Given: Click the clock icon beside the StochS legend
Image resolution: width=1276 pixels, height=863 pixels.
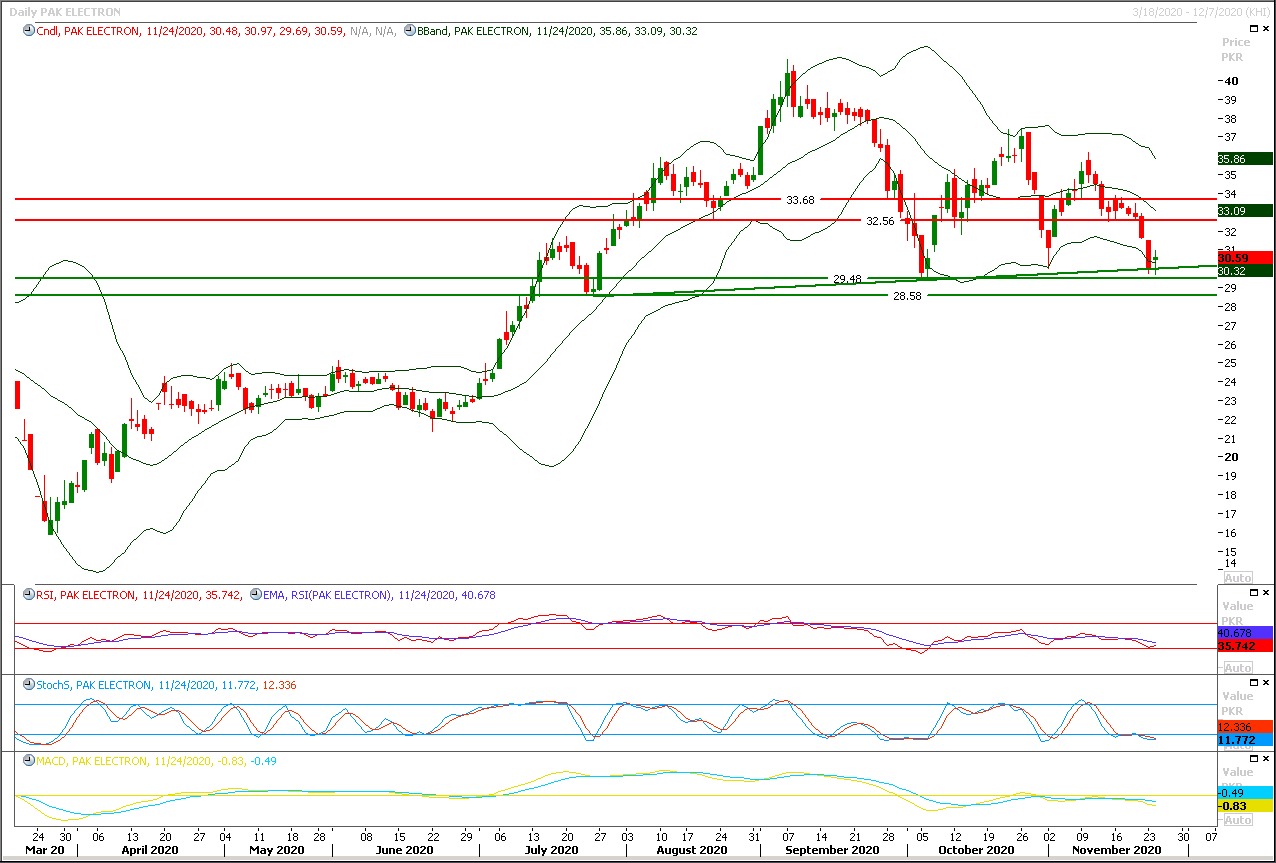Looking at the screenshot, I should point(27,685).
